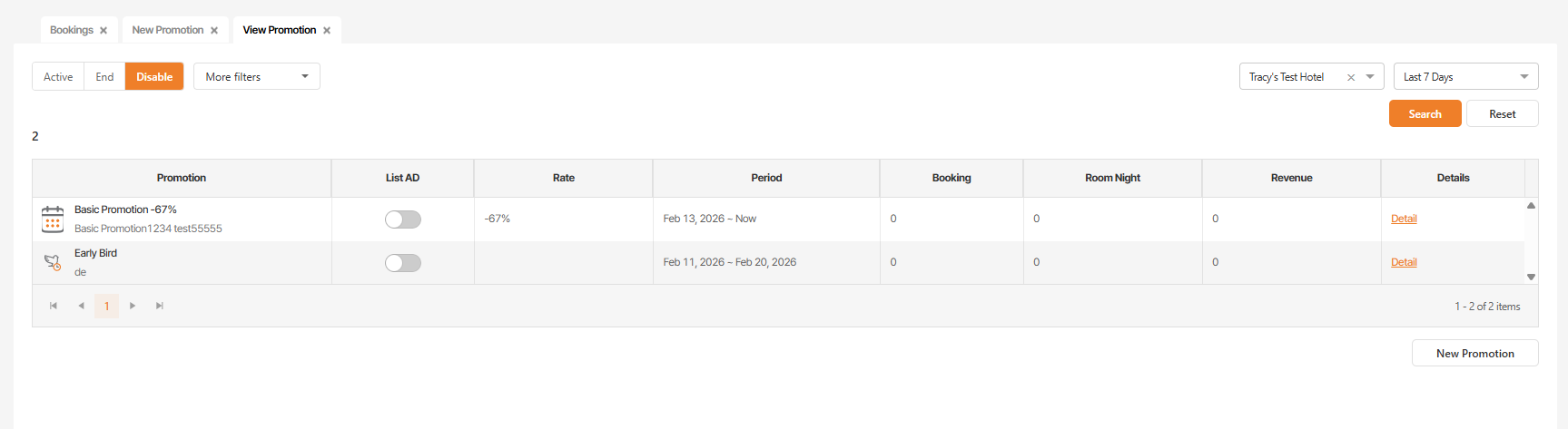Jump to last page of results
This screenshot has height=429, width=1568.
(x=160, y=306)
